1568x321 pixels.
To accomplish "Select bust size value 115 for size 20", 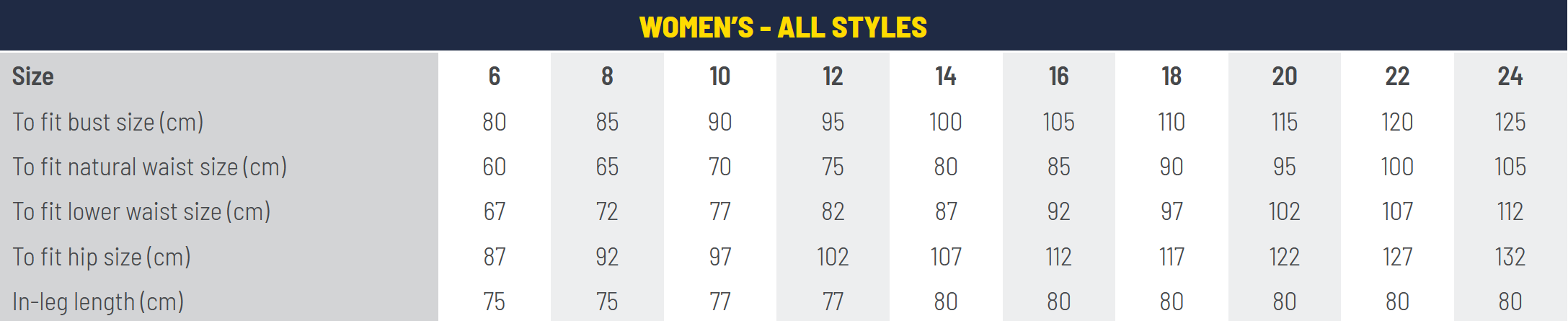I will (x=1285, y=122).
